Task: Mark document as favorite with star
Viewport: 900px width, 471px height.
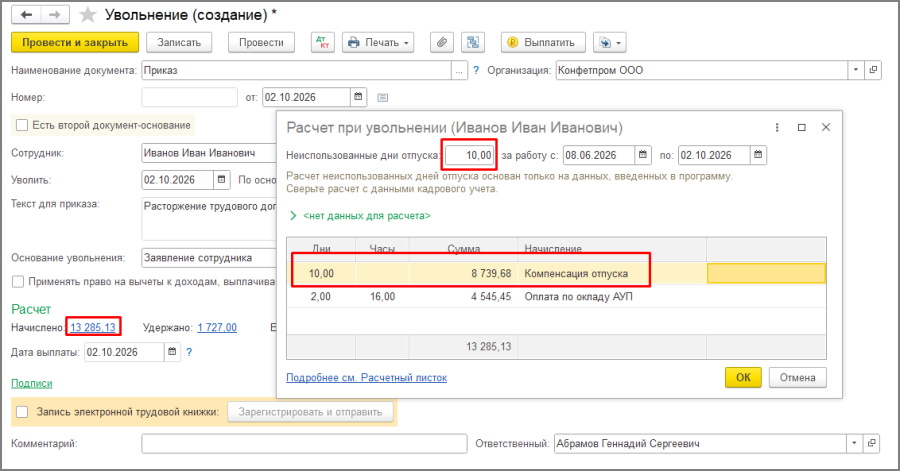Action: click(x=87, y=15)
